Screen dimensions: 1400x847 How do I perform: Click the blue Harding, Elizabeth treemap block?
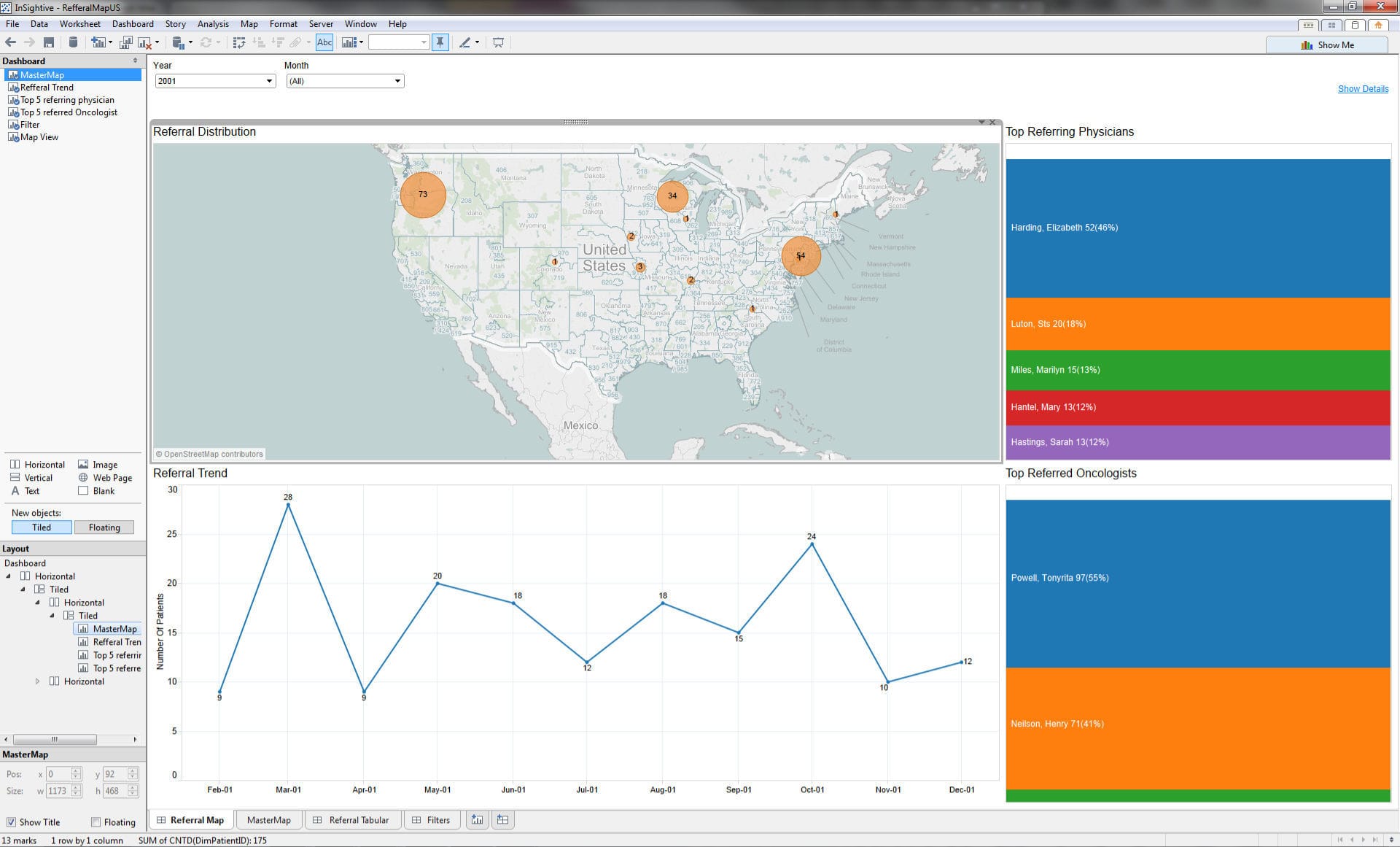1197,228
